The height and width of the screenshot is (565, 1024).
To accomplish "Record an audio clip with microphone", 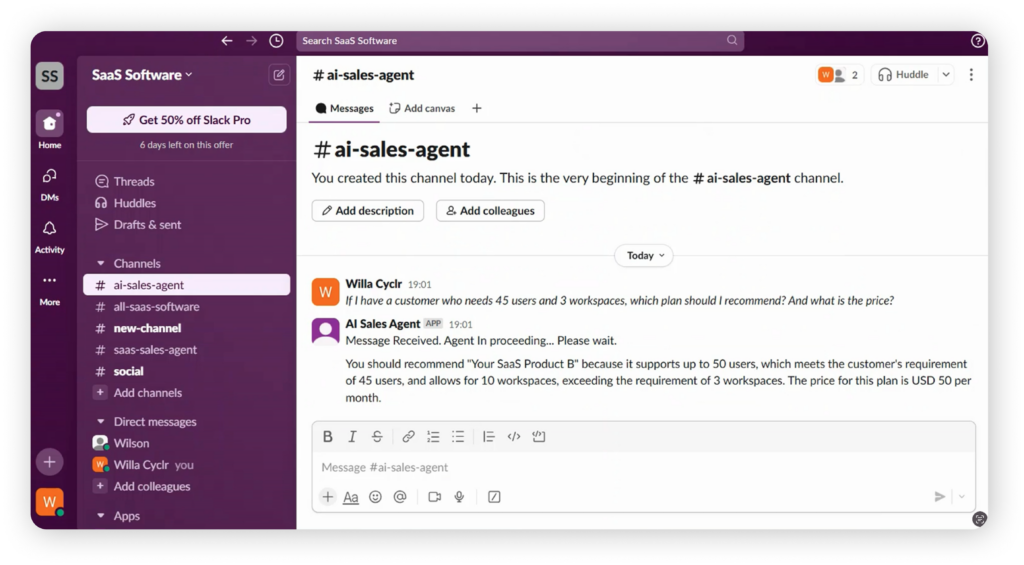I will tap(459, 497).
